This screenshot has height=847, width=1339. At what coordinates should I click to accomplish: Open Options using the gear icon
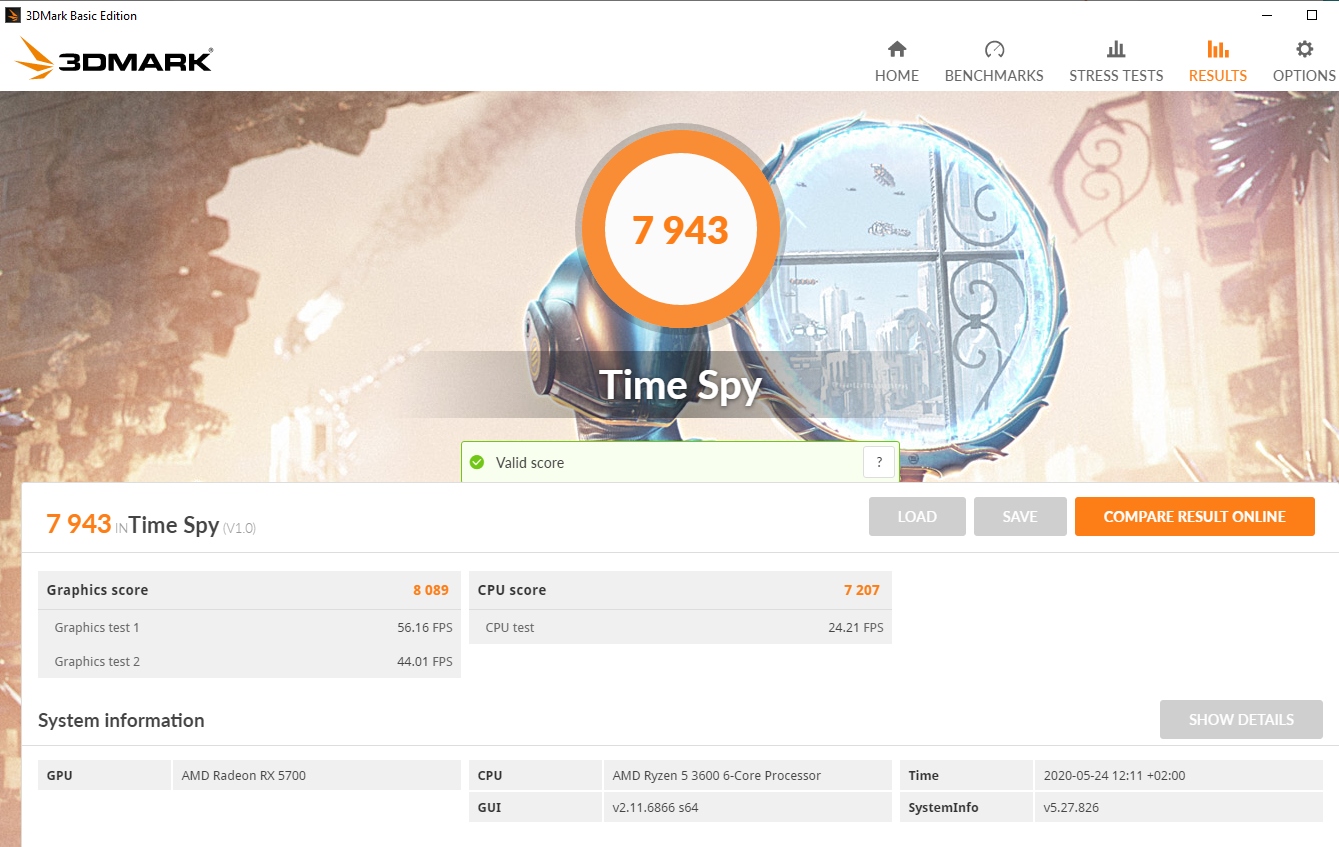1303,48
